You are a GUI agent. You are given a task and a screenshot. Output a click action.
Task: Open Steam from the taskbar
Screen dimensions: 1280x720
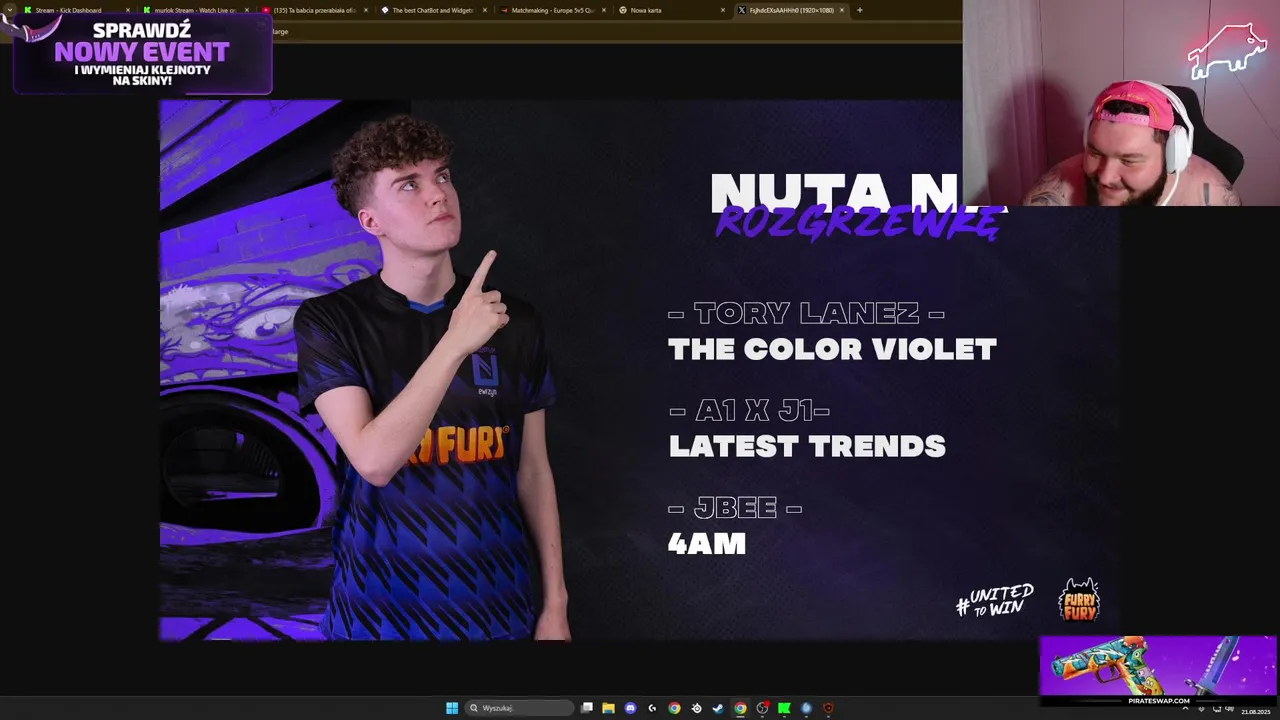(x=718, y=708)
